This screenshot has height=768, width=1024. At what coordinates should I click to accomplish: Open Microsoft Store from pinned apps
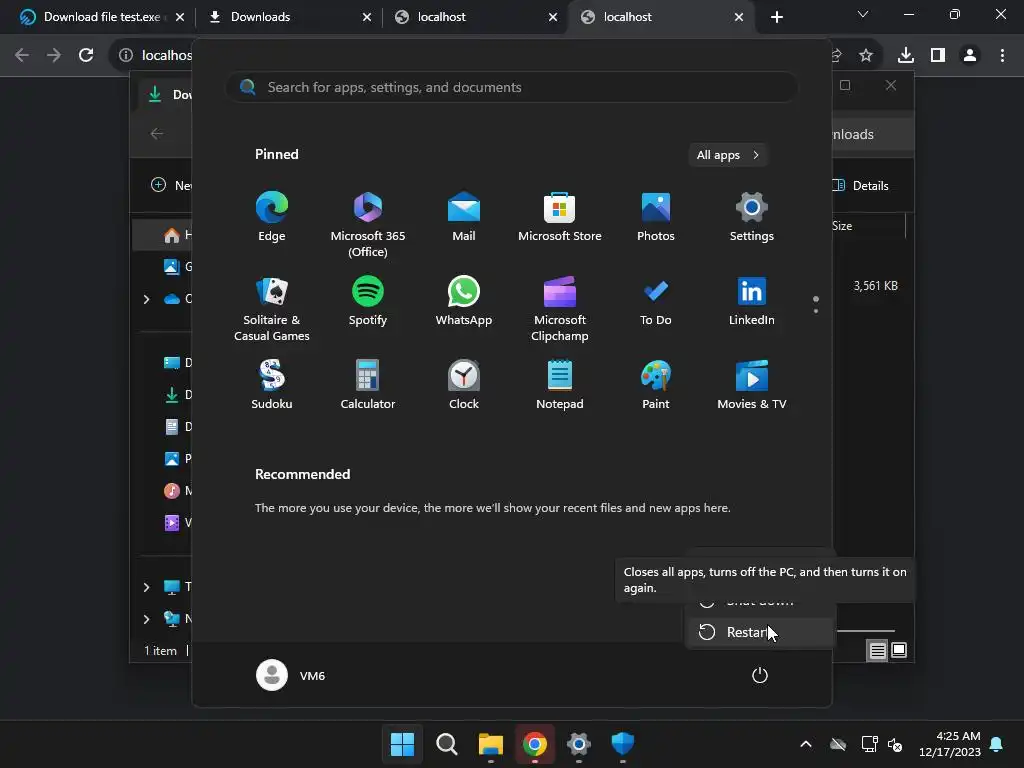(560, 217)
